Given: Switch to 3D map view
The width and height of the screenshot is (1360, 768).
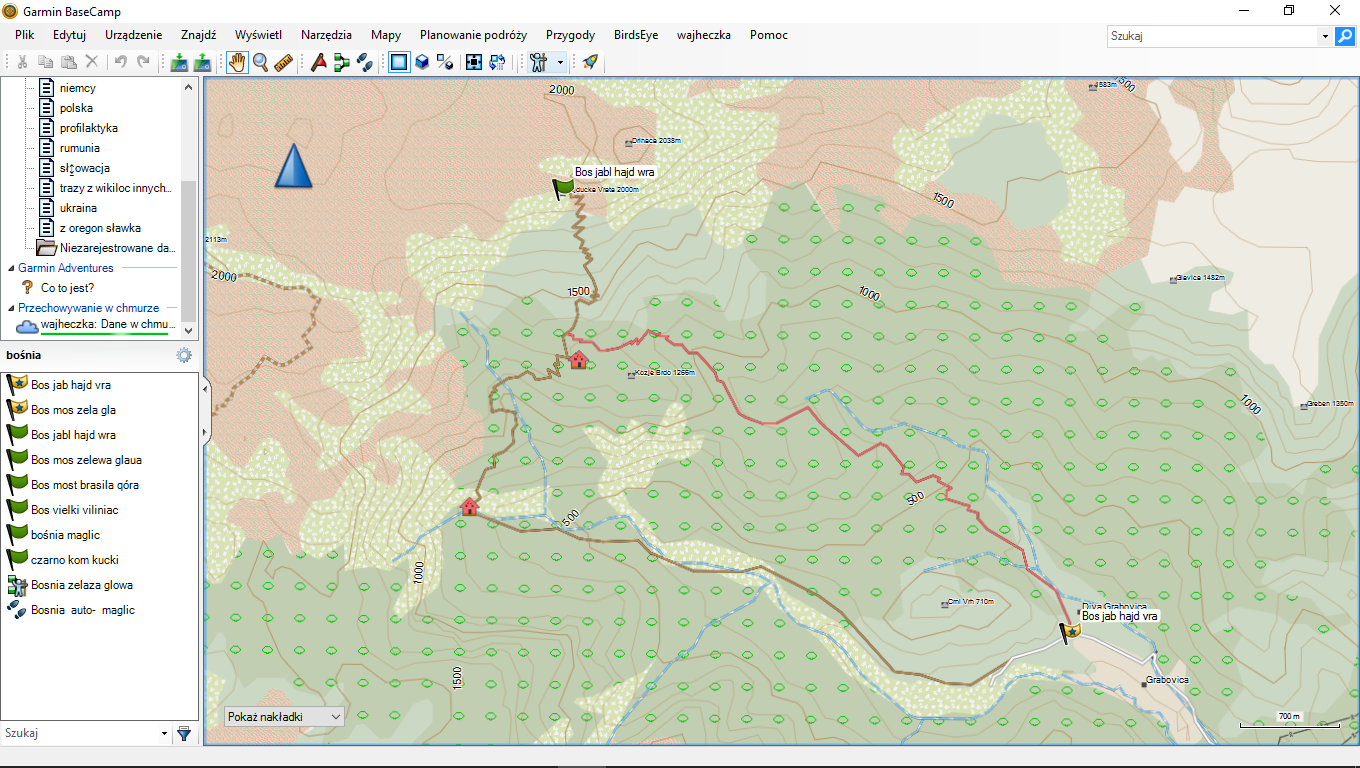Looking at the screenshot, I should coord(422,62).
